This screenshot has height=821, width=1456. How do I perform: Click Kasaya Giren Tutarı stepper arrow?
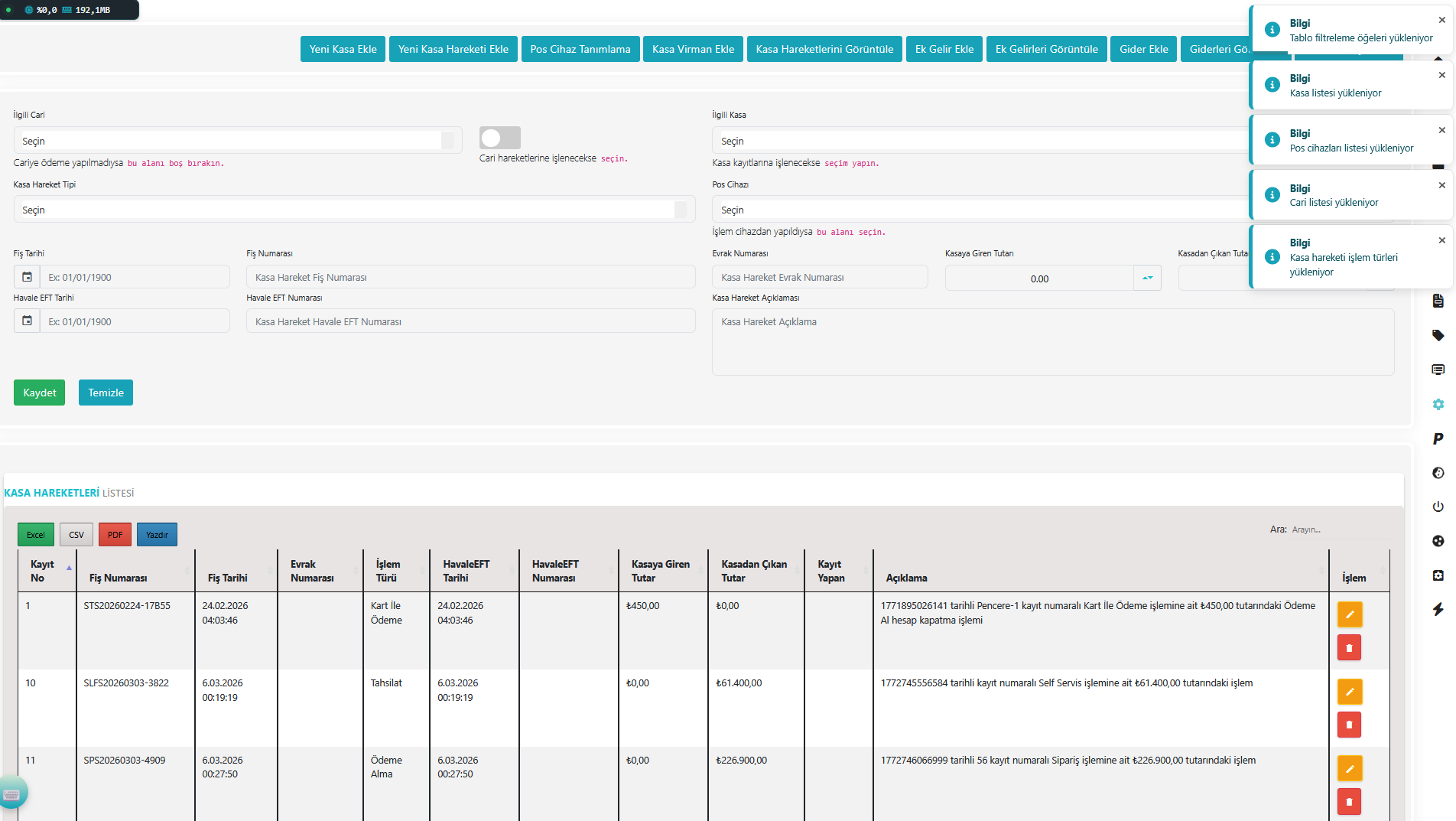point(1147,279)
